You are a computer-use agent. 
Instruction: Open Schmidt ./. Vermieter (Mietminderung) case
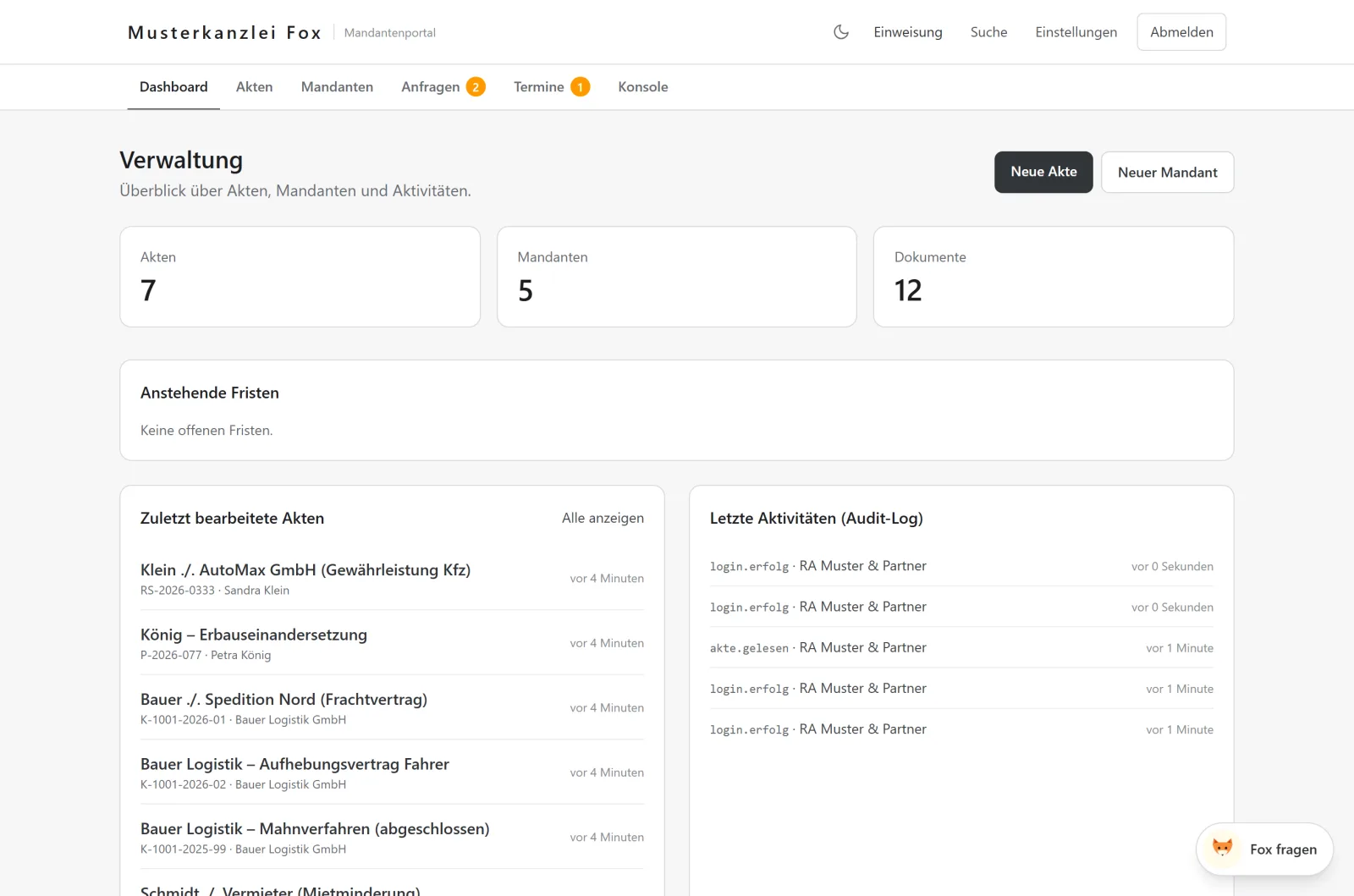(x=280, y=890)
